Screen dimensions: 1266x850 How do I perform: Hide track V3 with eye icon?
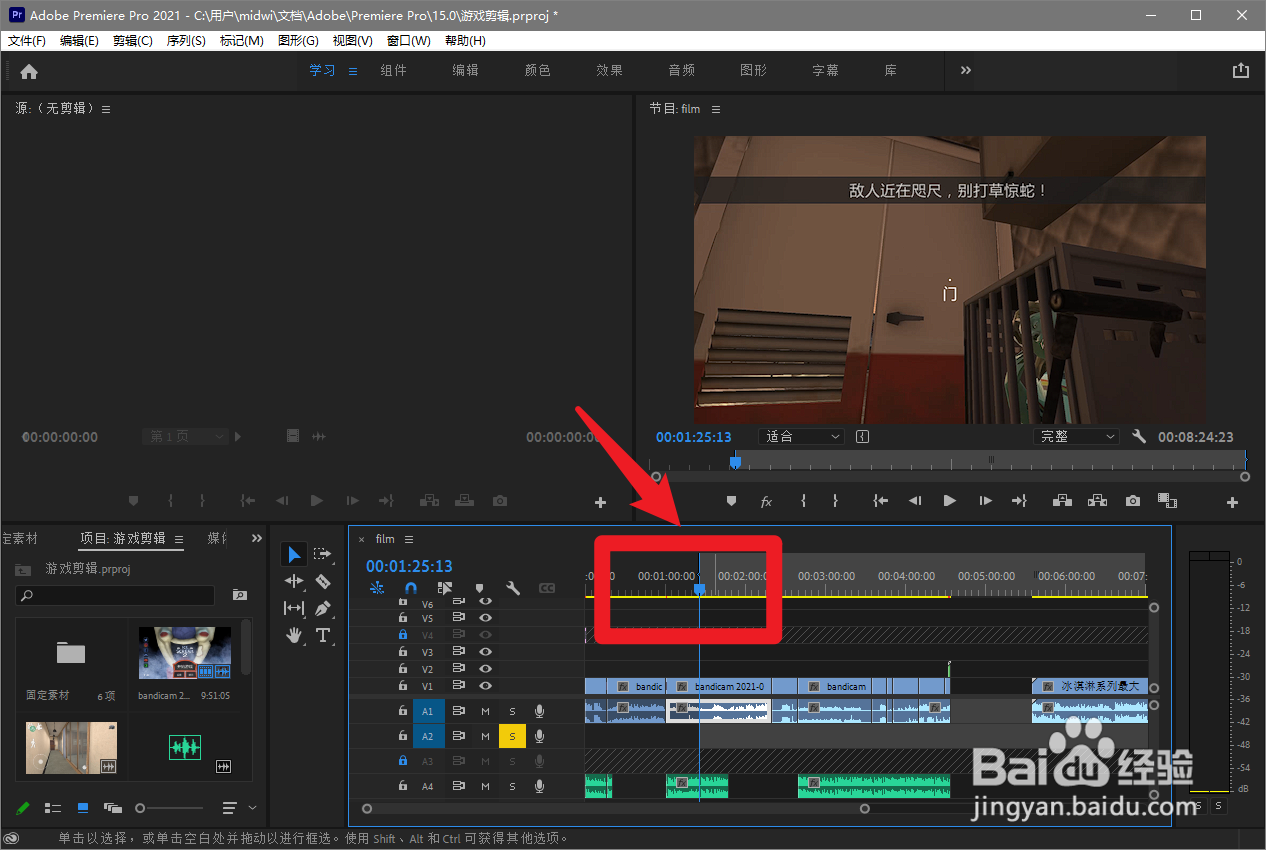(485, 652)
